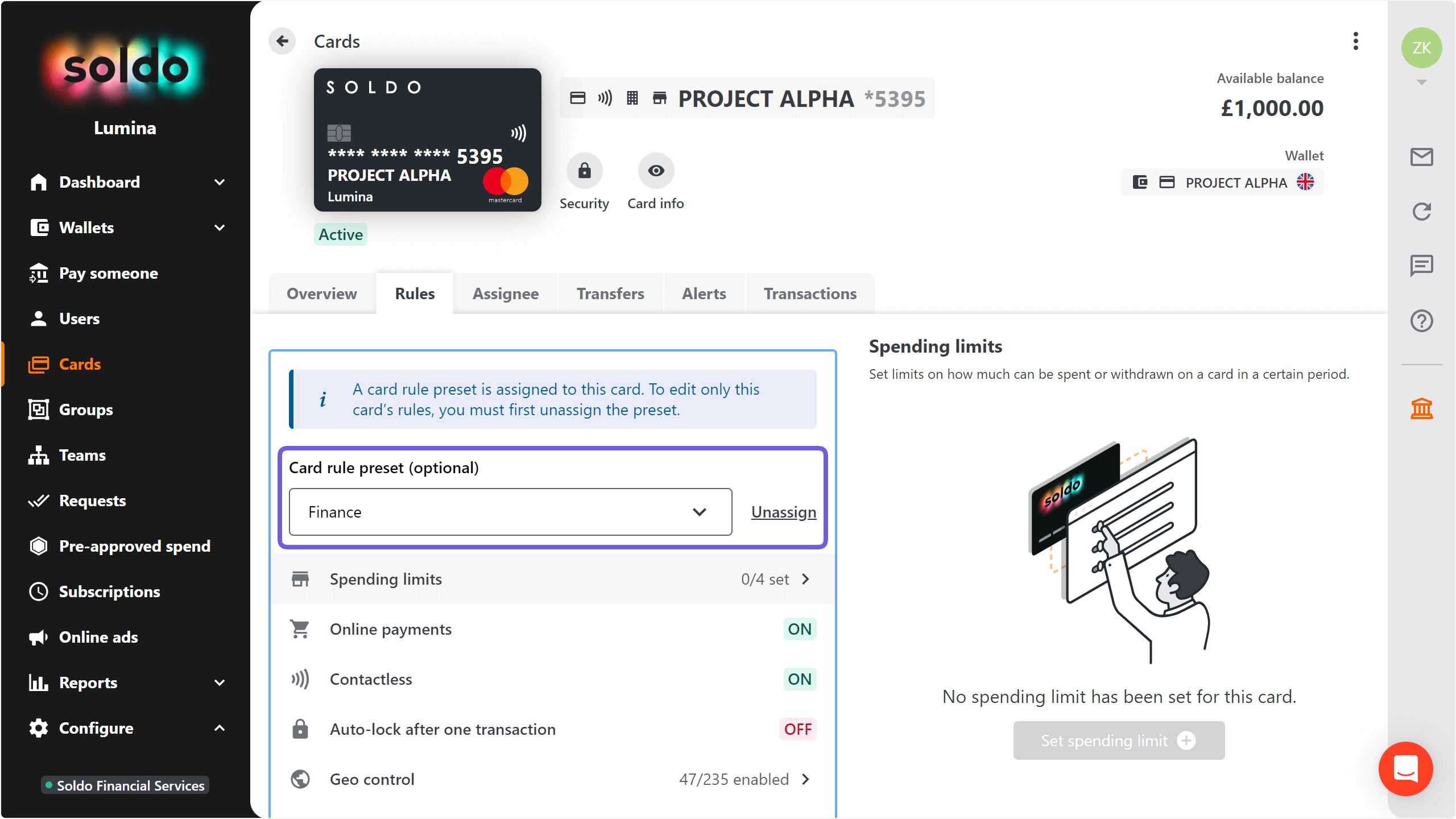Go back using the arrow beside Cards
1456x819 pixels.
282,41
